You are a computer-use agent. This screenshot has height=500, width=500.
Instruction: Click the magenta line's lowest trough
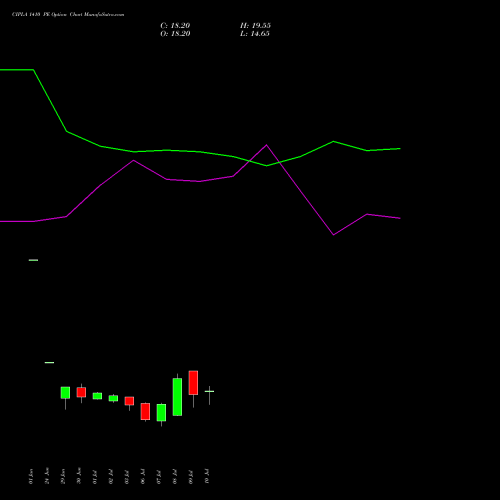point(334,235)
